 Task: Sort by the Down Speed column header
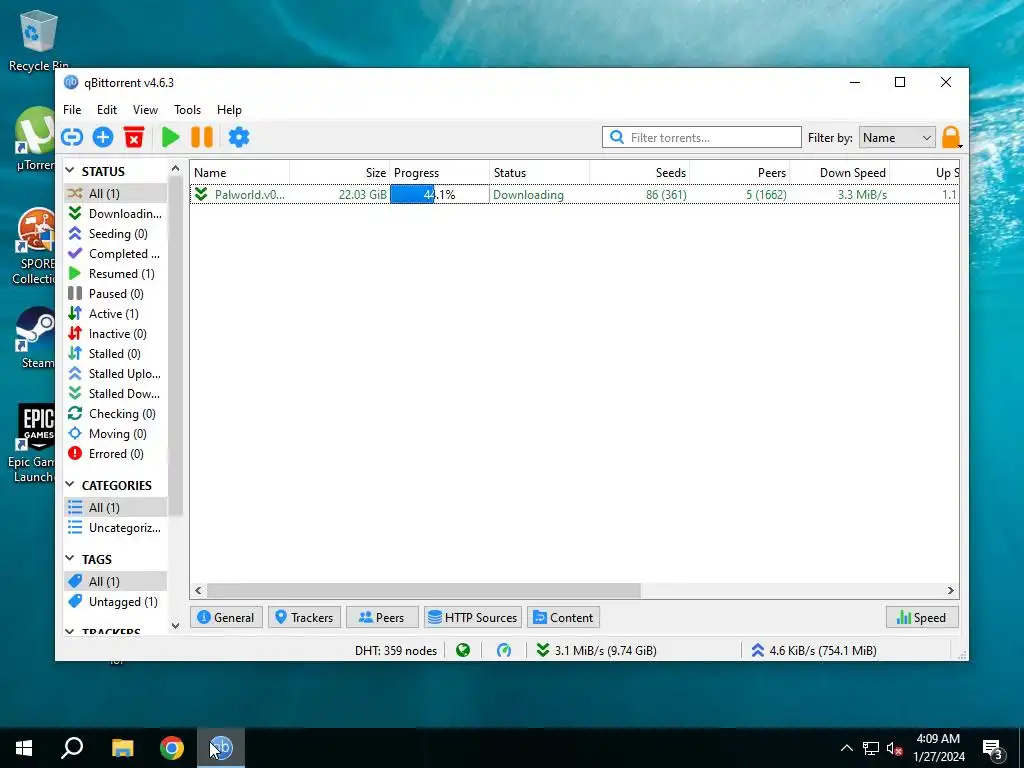[x=840, y=172]
